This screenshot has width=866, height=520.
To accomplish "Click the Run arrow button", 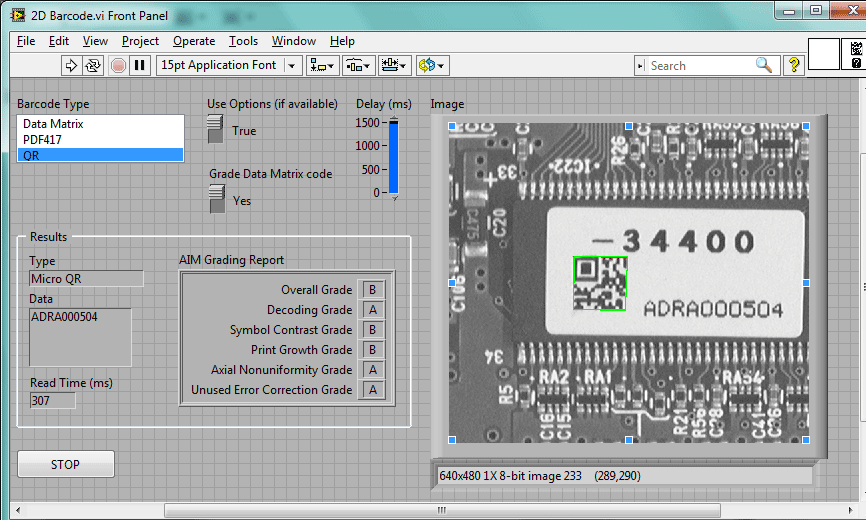I will pyautogui.click(x=71, y=65).
